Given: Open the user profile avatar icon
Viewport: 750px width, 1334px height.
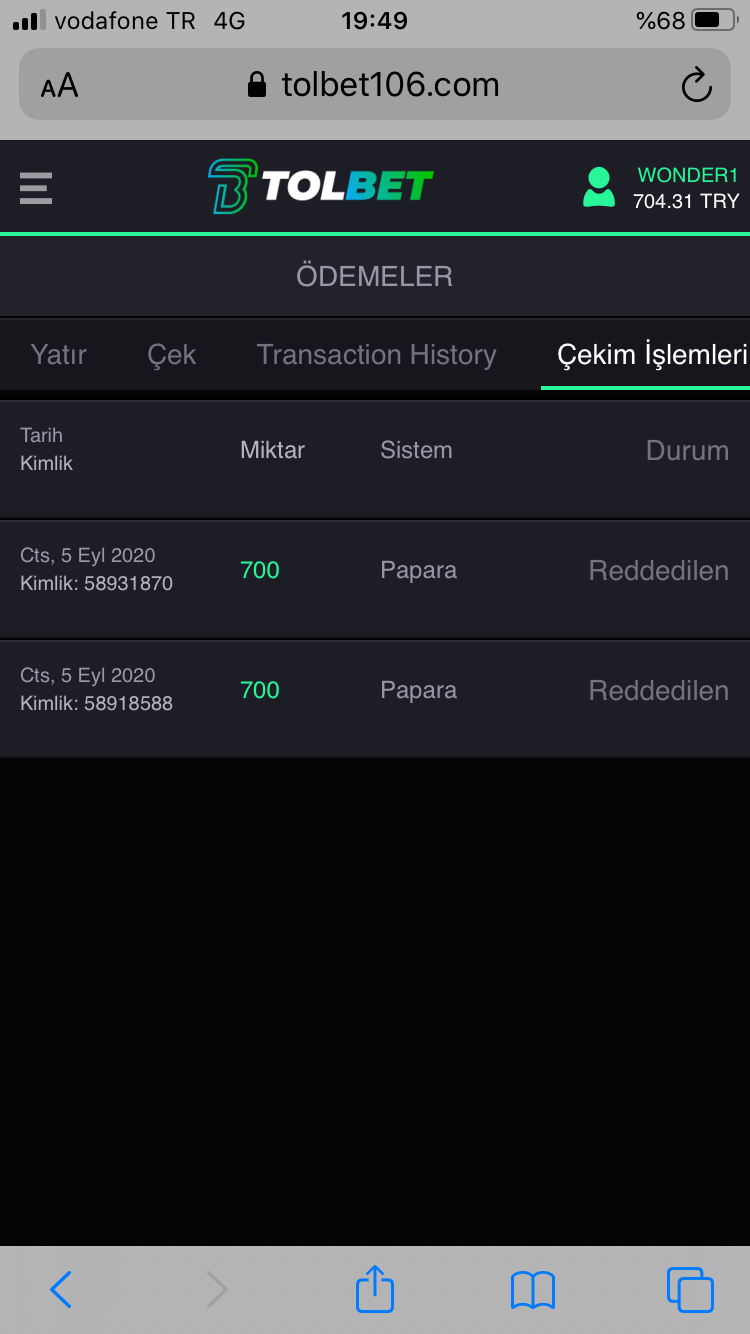Looking at the screenshot, I should pyautogui.click(x=599, y=187).
